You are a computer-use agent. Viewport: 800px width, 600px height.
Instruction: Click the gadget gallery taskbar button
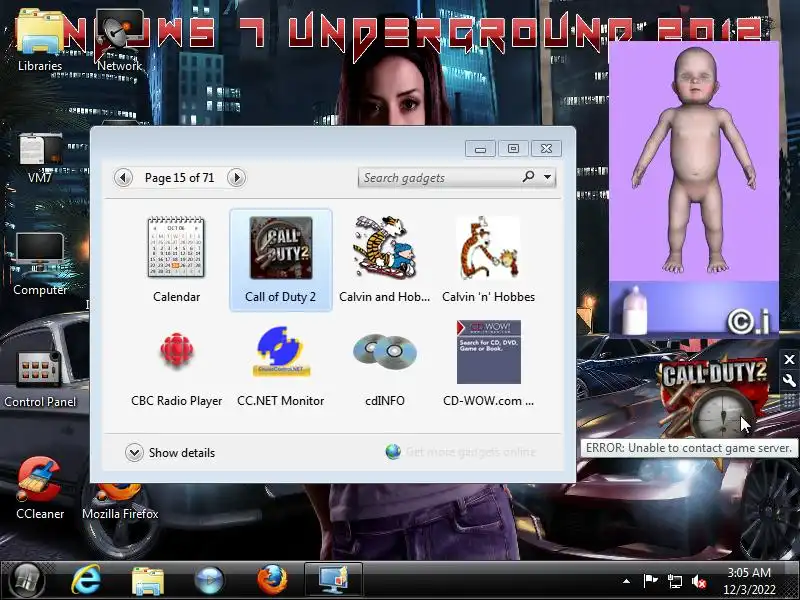334,580
